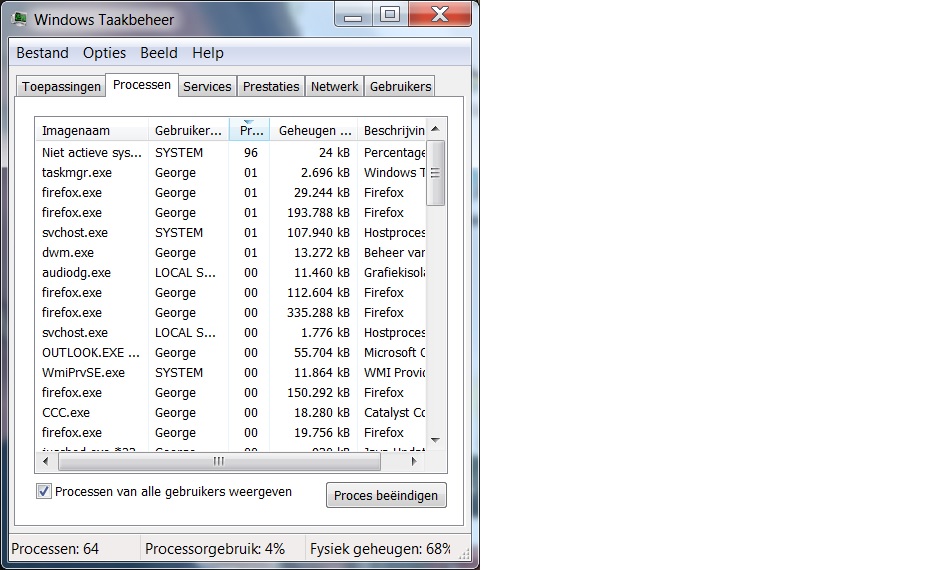Open the Bestand menu

[43, 53]
